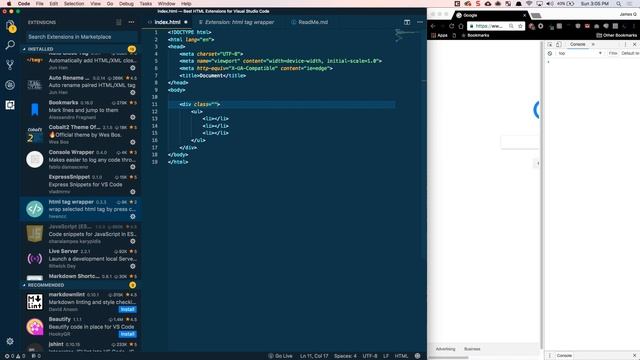This screenshot has width=640, height=360.
Task: Click the Search Extensions in Marketplace field
Action: coord(81,37)
